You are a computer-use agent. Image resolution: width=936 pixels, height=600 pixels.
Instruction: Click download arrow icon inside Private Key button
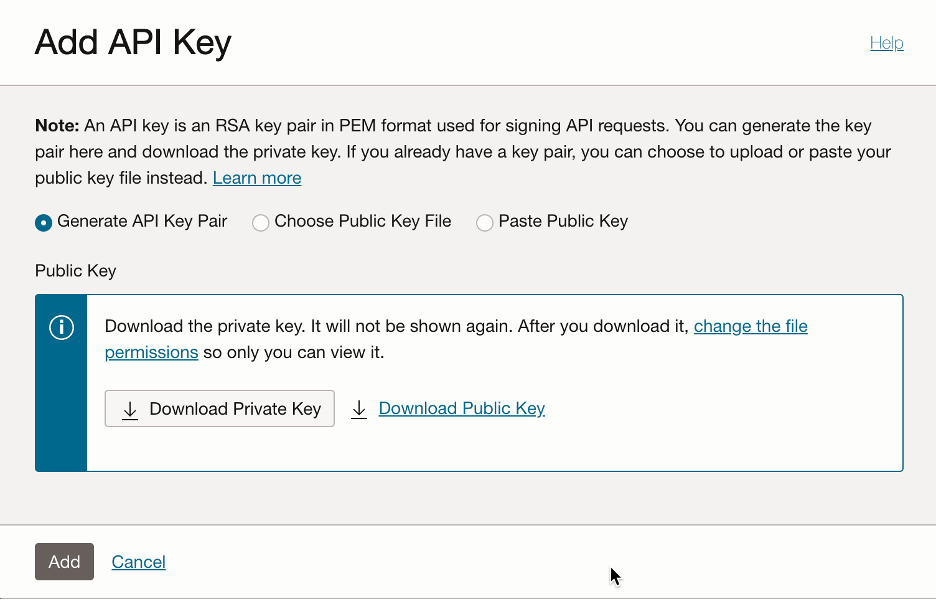tap(130, 410)
